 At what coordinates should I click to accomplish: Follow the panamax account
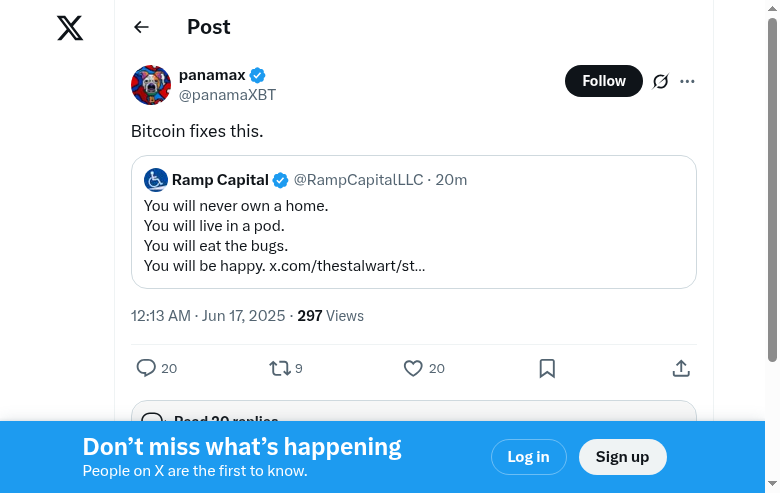pyautogui.click(x=603, y=81)
